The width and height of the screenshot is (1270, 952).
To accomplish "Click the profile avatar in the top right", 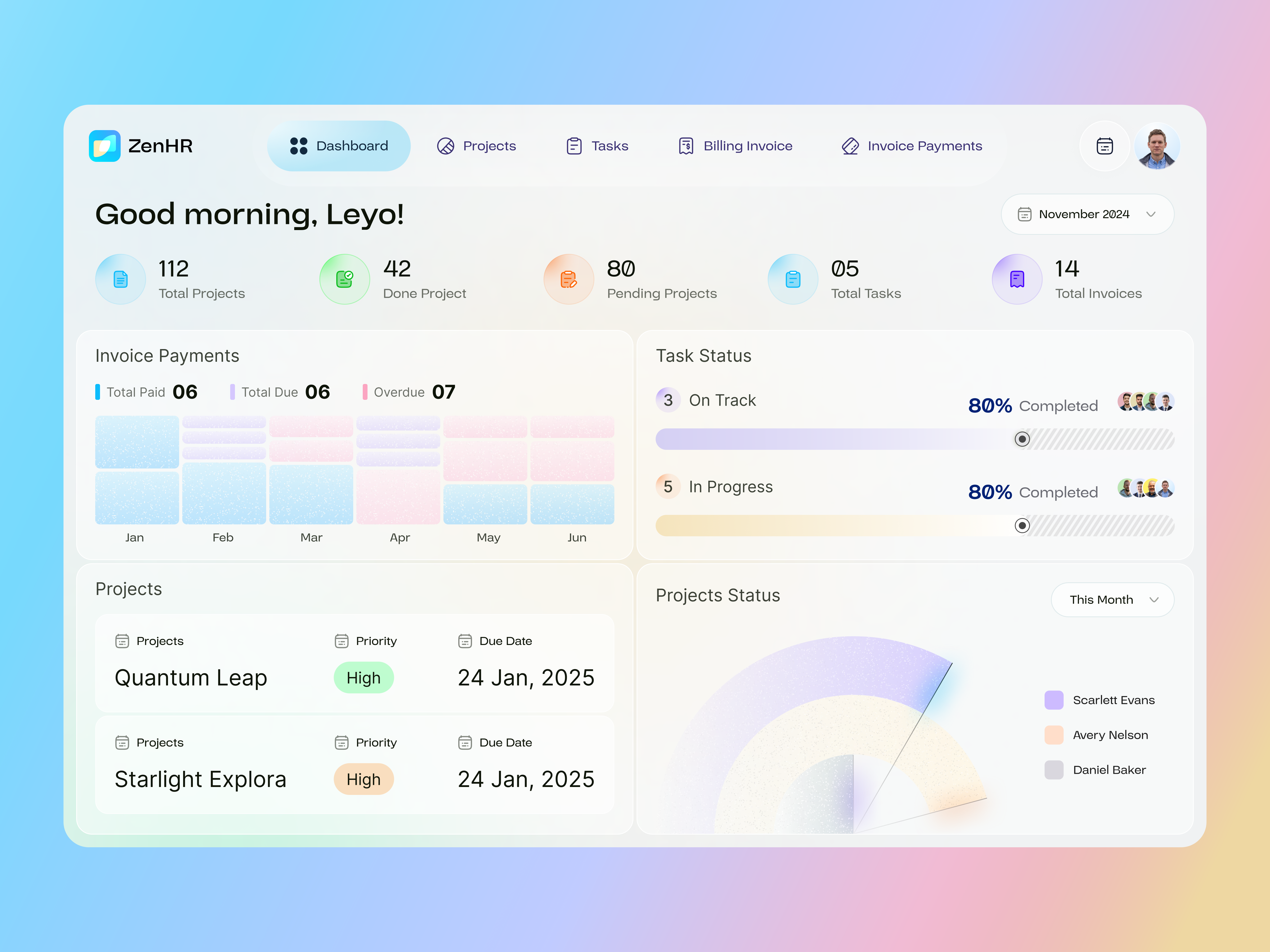I will (1158, 146).
